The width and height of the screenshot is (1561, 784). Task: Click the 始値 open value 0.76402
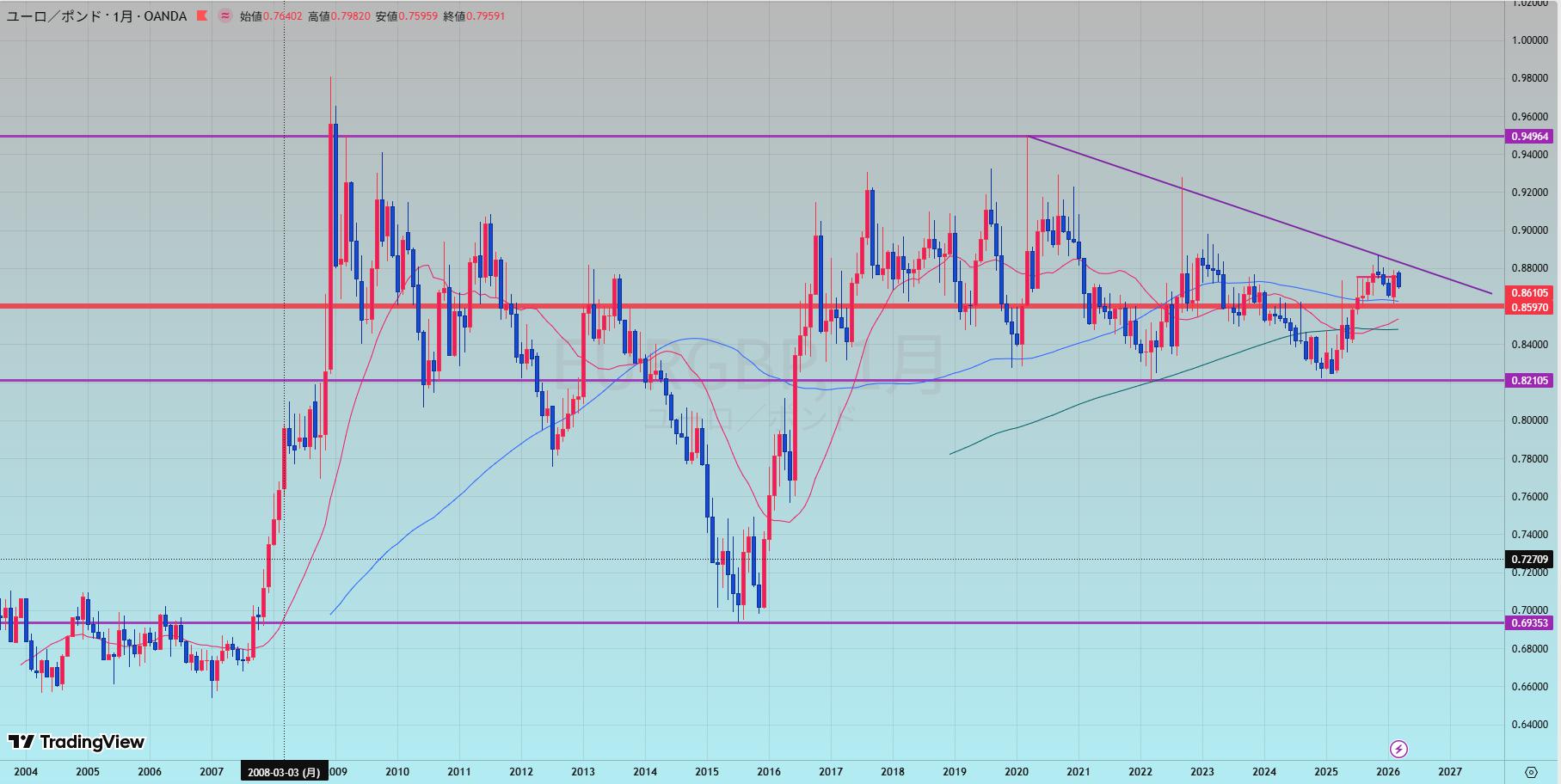pos(282,15)
